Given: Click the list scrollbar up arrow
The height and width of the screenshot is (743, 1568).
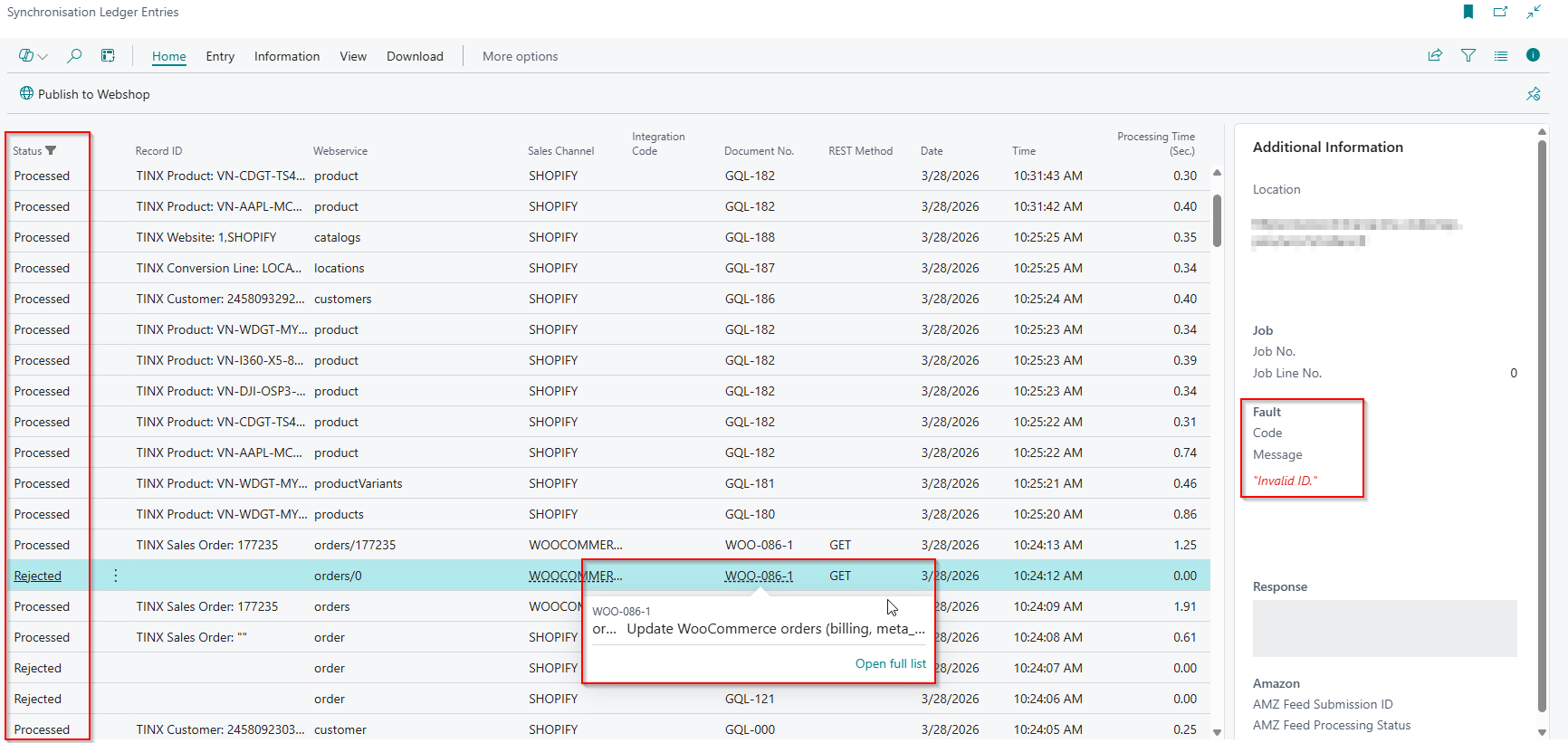Looking at the screenshot, I should tap(1217, 172).
